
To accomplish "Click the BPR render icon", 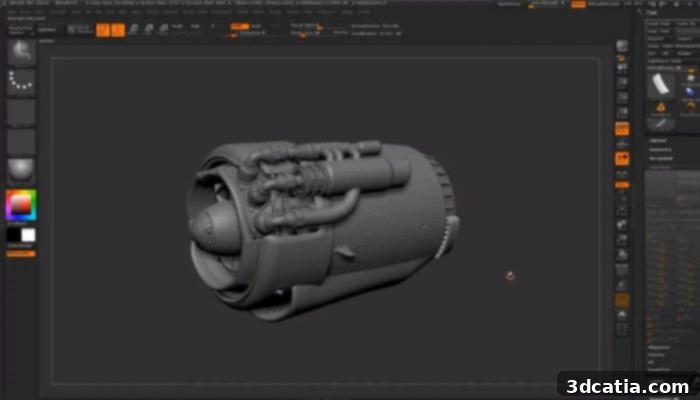I will pyautogui.click(x=622, y=46).
